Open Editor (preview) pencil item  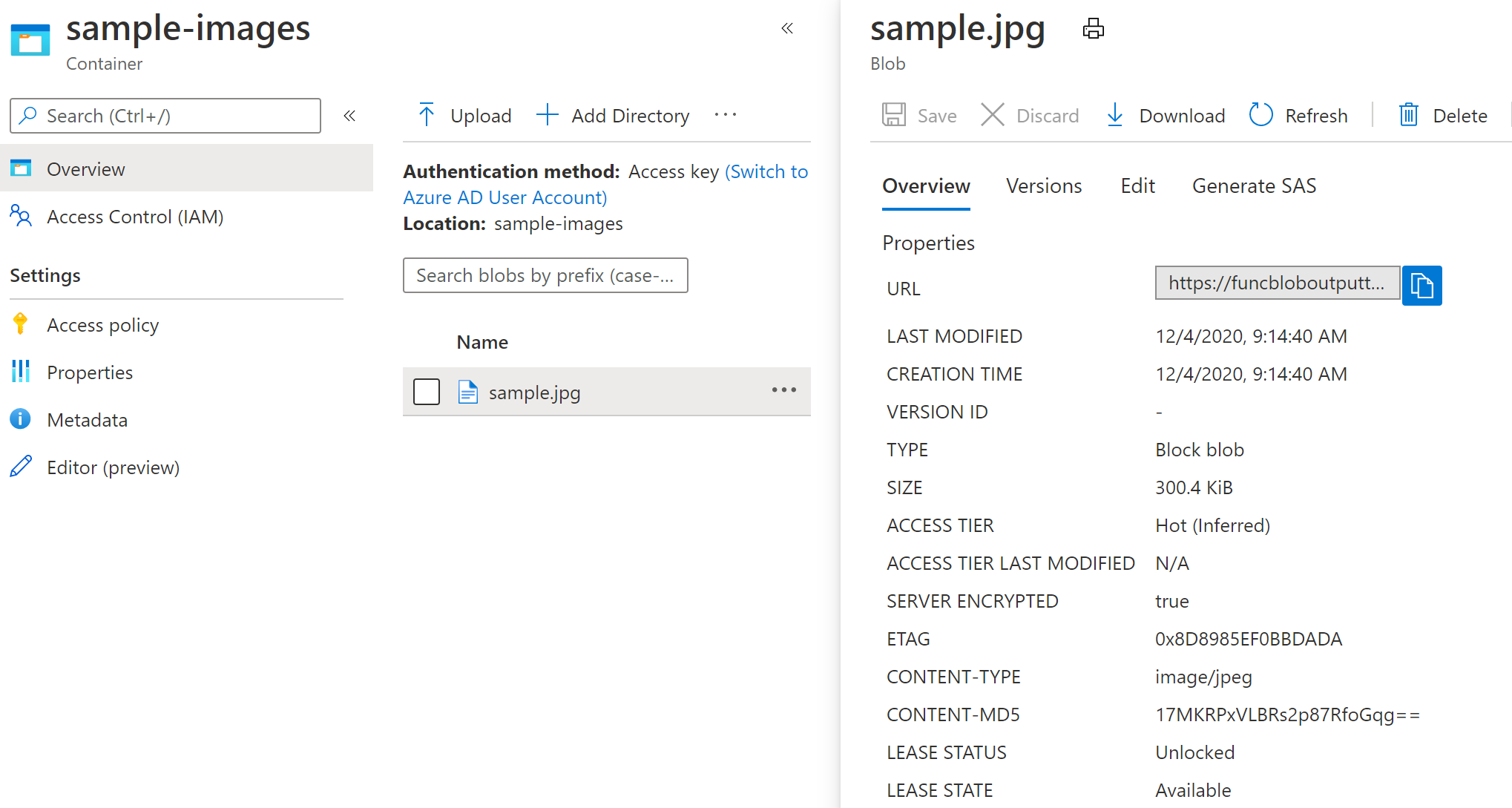click(x=113, y=467)
